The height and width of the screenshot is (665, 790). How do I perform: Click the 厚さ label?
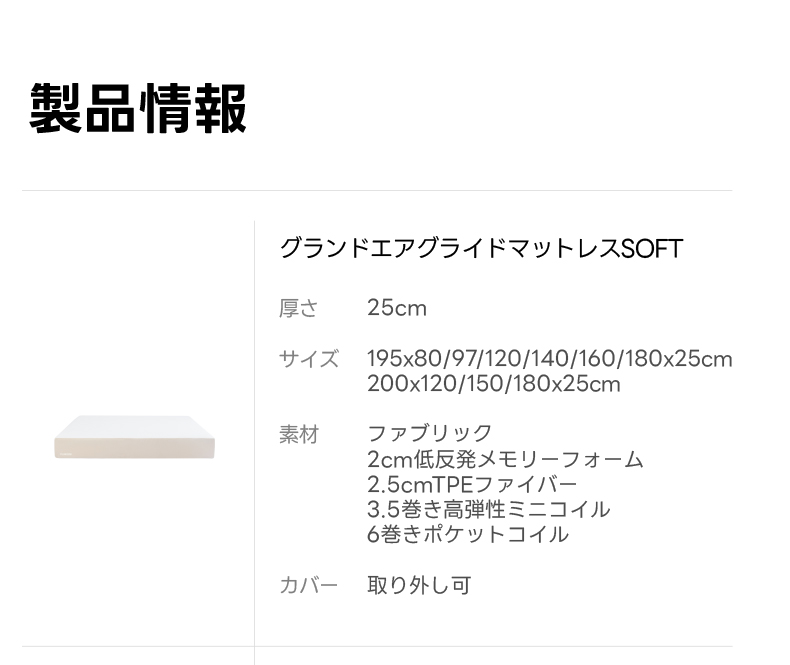tap(298, 308)
